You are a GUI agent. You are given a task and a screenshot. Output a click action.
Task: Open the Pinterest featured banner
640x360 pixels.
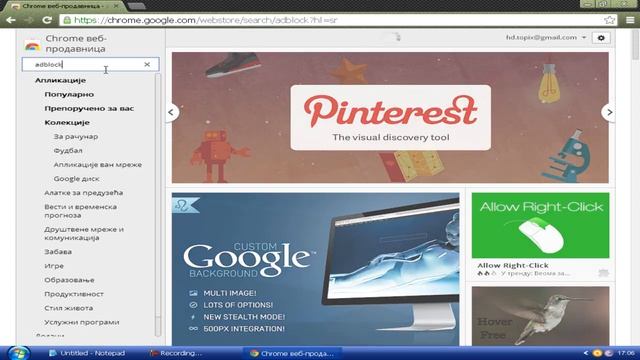(x=390, y=118)
